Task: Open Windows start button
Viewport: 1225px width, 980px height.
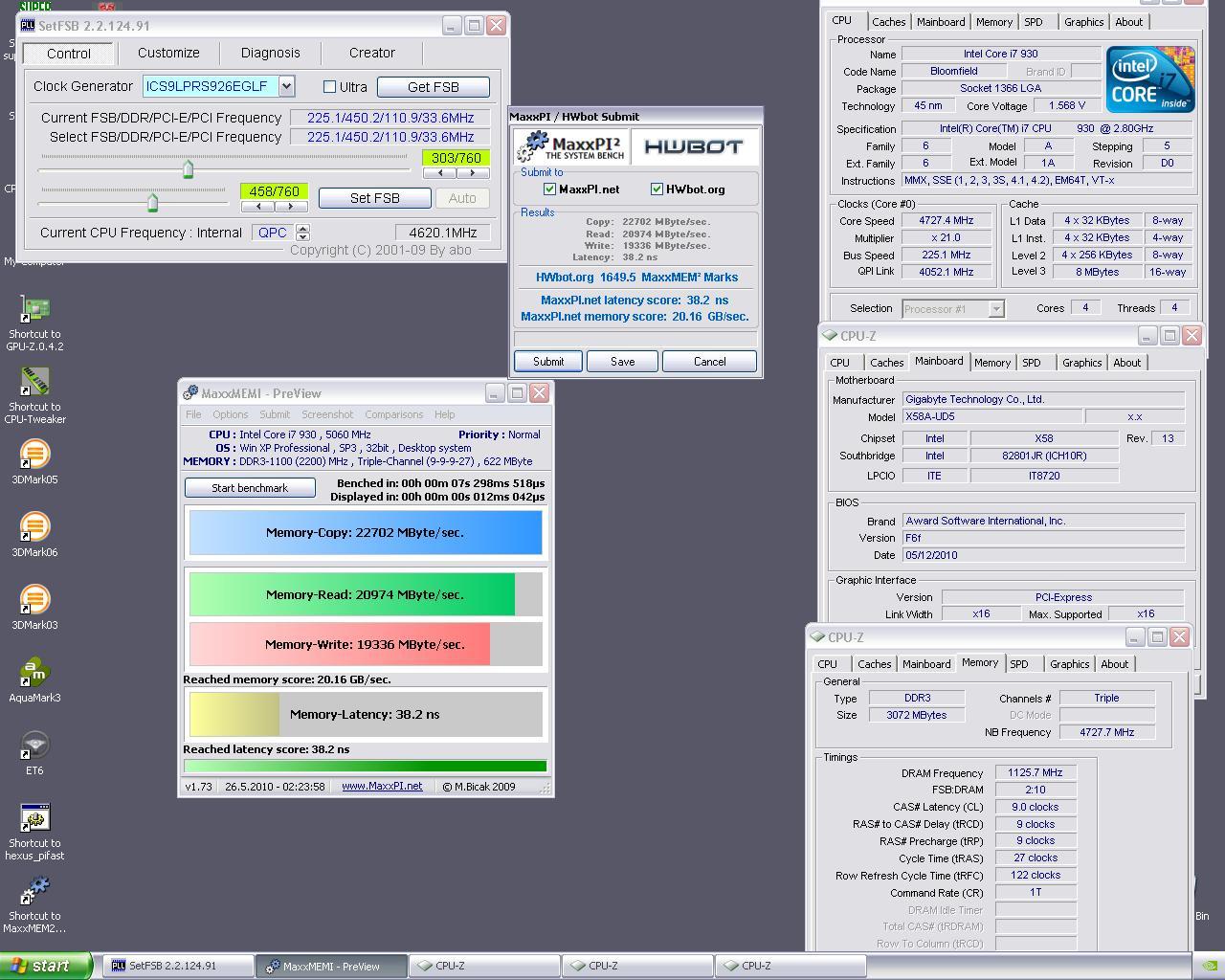Action: point(46,966)
